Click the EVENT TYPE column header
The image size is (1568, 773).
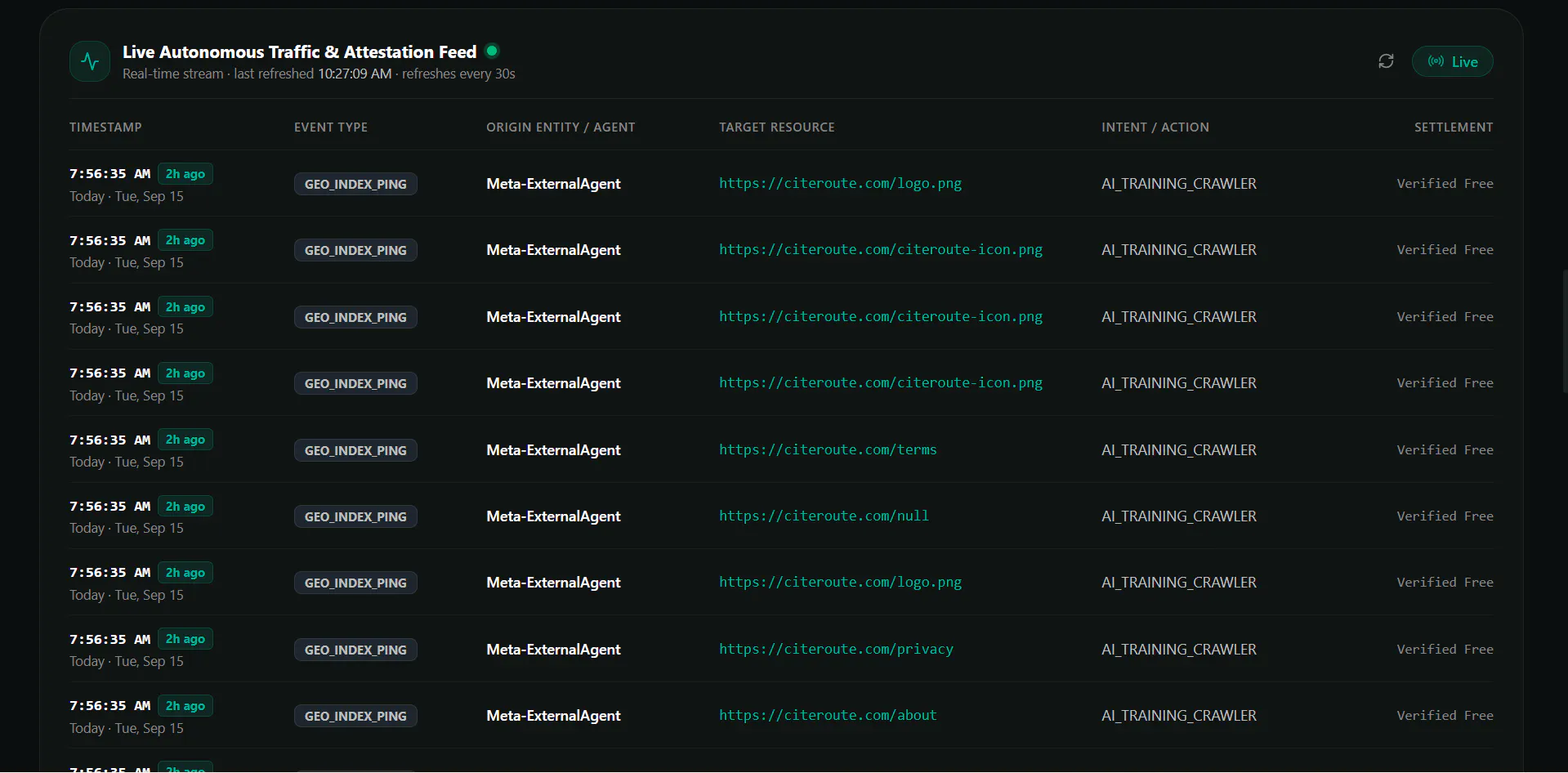(x=331, y=127)
